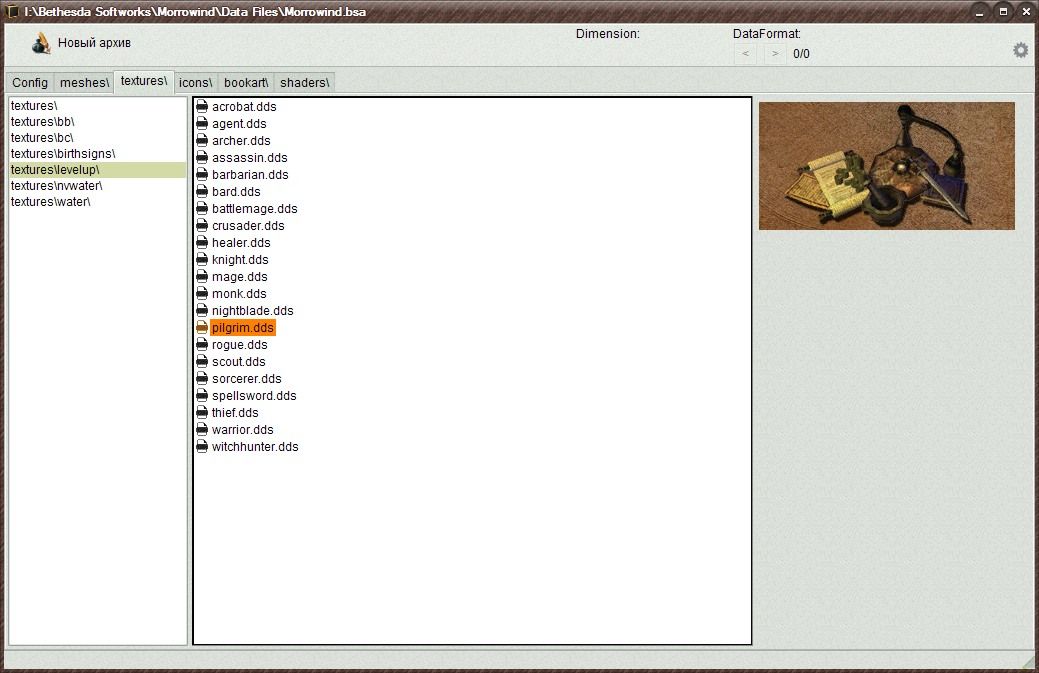Select the textures\nvwater\ folder
The width and height of the screenshot is (1039, 673).
[97, 185]
